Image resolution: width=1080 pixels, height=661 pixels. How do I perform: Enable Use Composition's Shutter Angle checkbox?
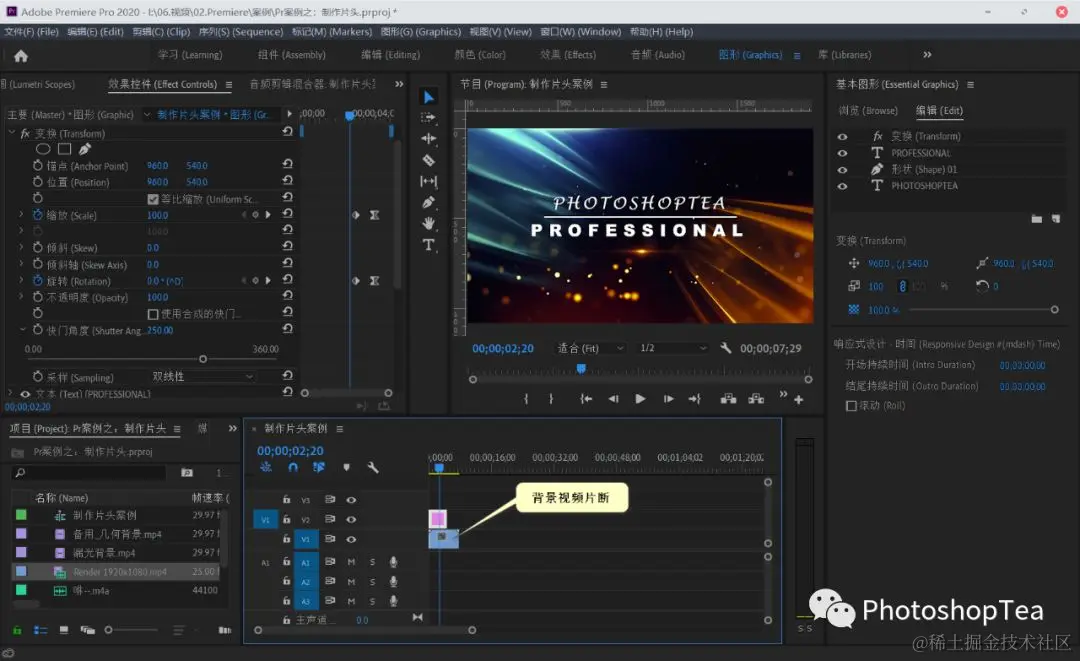[x=153, y=314]
